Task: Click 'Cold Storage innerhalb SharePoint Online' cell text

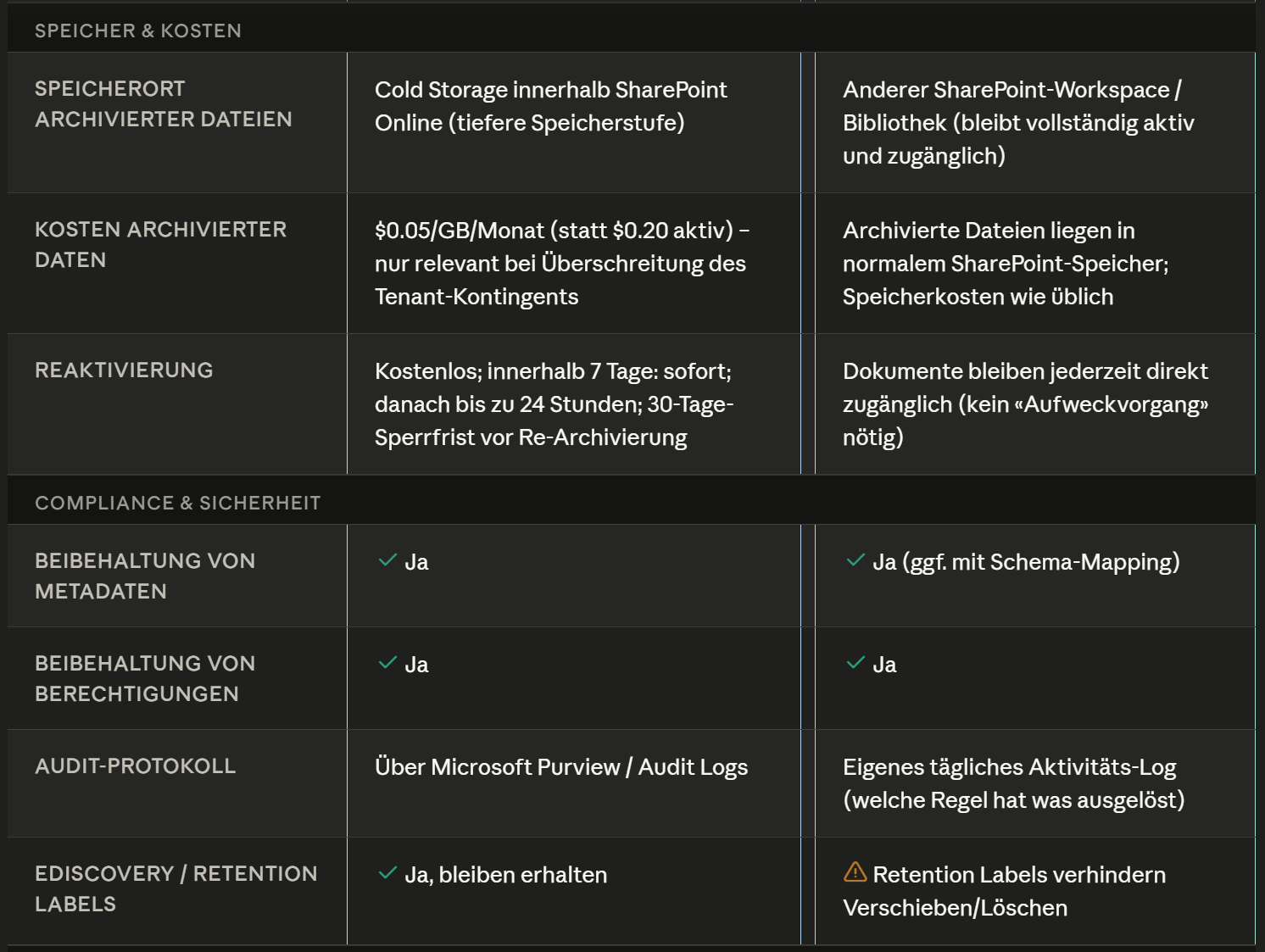Action: click(x=551, y=106)
